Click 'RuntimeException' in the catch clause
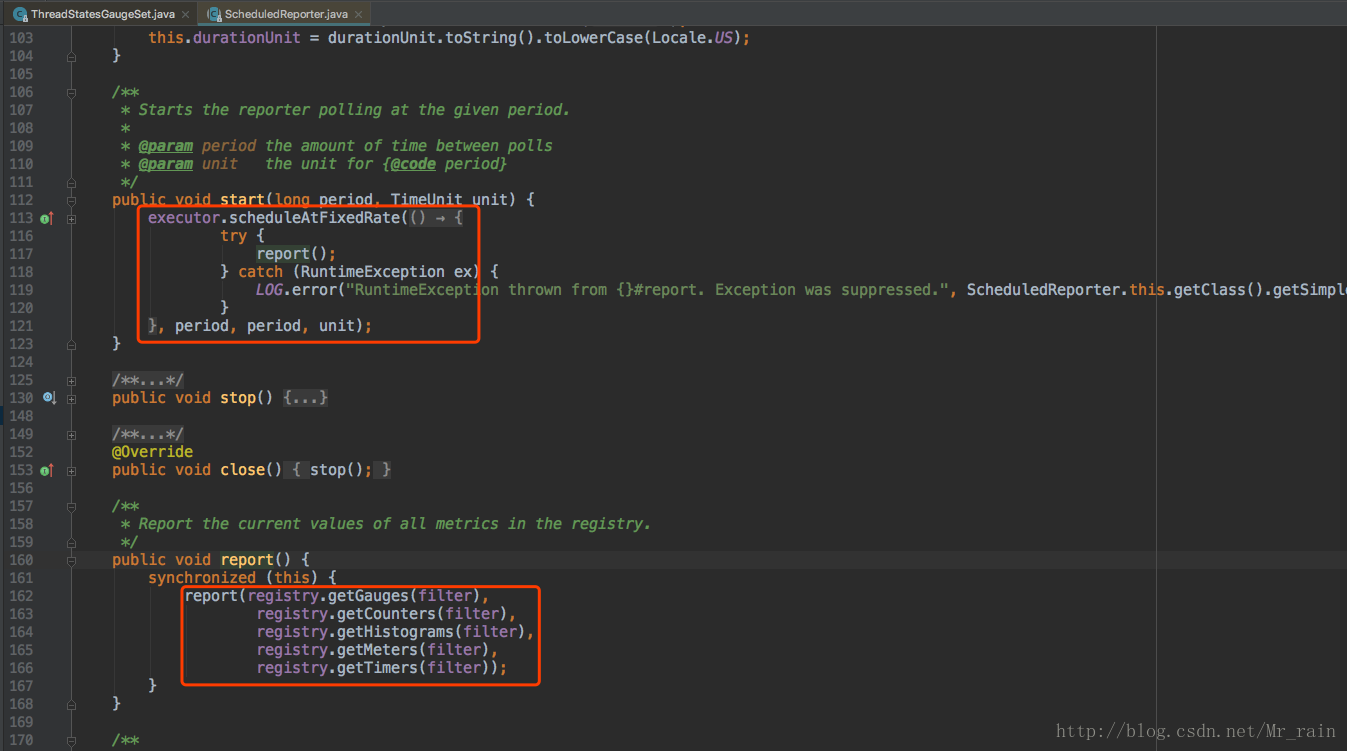The height and width of the screenshot is (751, 1347). [x=373, y=272]
